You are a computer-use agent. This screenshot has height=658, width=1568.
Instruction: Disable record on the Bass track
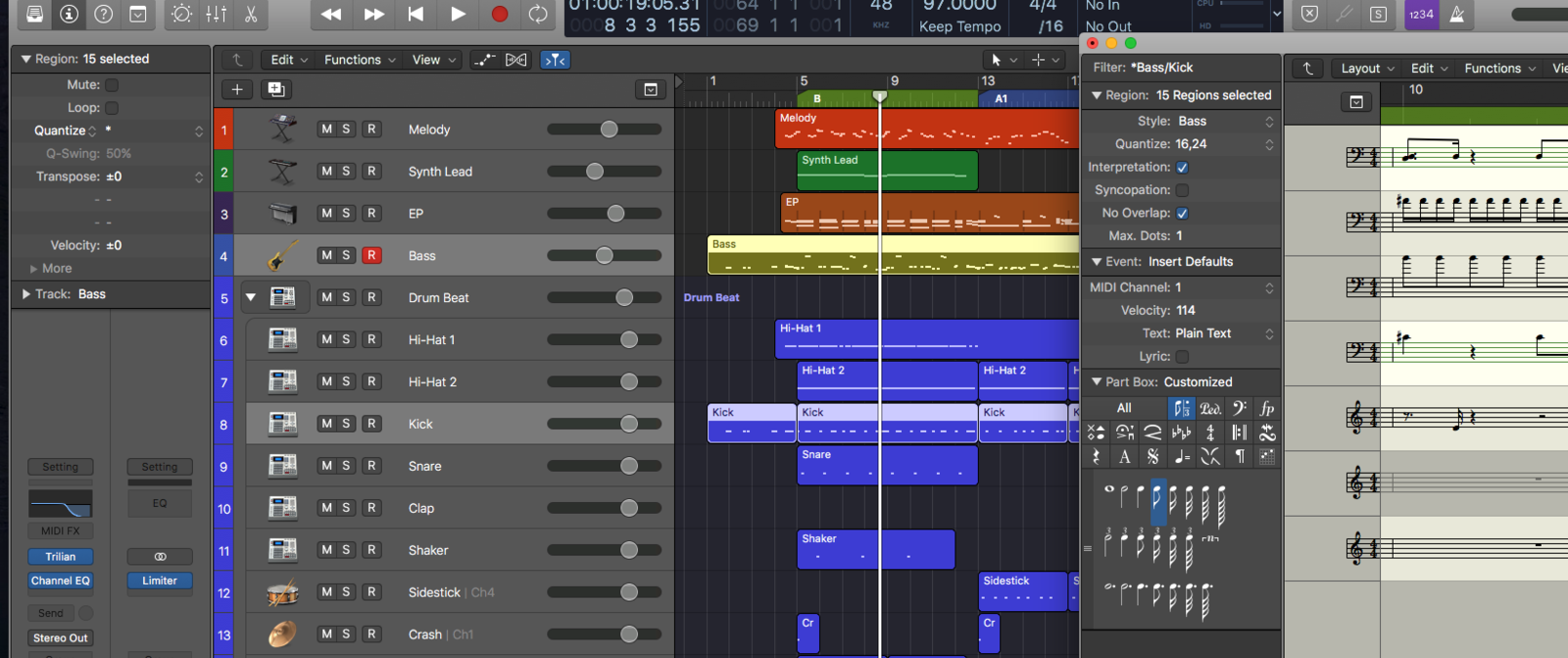pos(371,256)
